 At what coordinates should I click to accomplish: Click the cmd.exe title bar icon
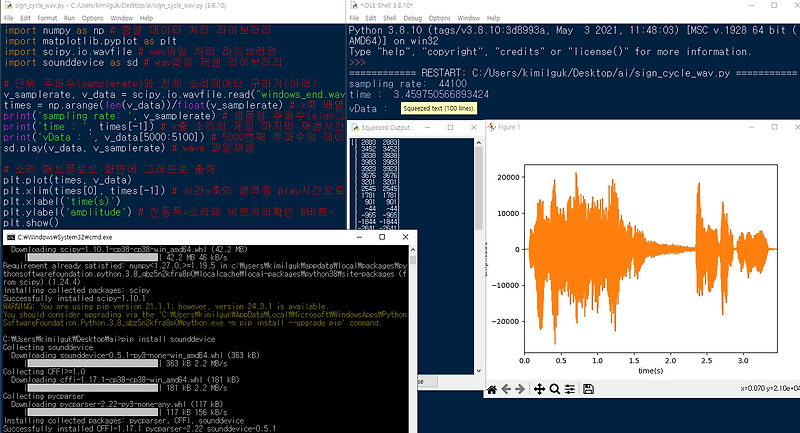coord(11,237)
